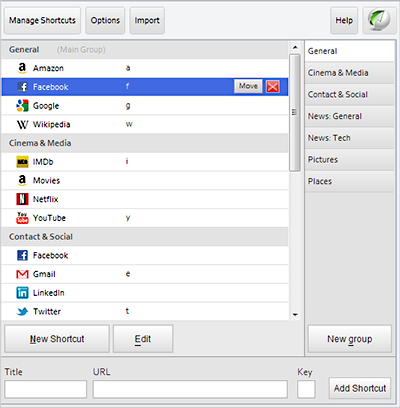Click the Google icon
This screenshot has height=408, width=400.
point(22,106)
